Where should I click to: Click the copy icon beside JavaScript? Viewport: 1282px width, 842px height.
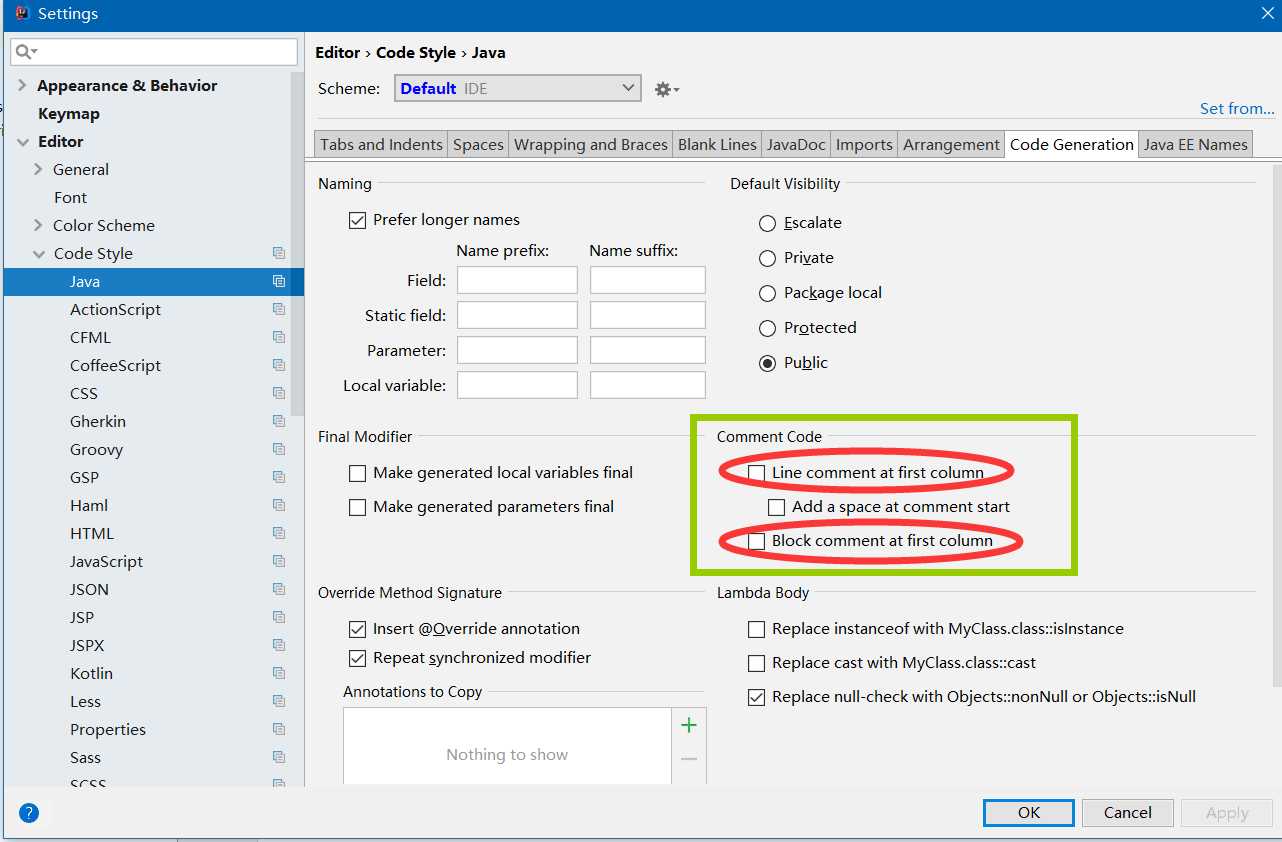click(x=279, y=561)
